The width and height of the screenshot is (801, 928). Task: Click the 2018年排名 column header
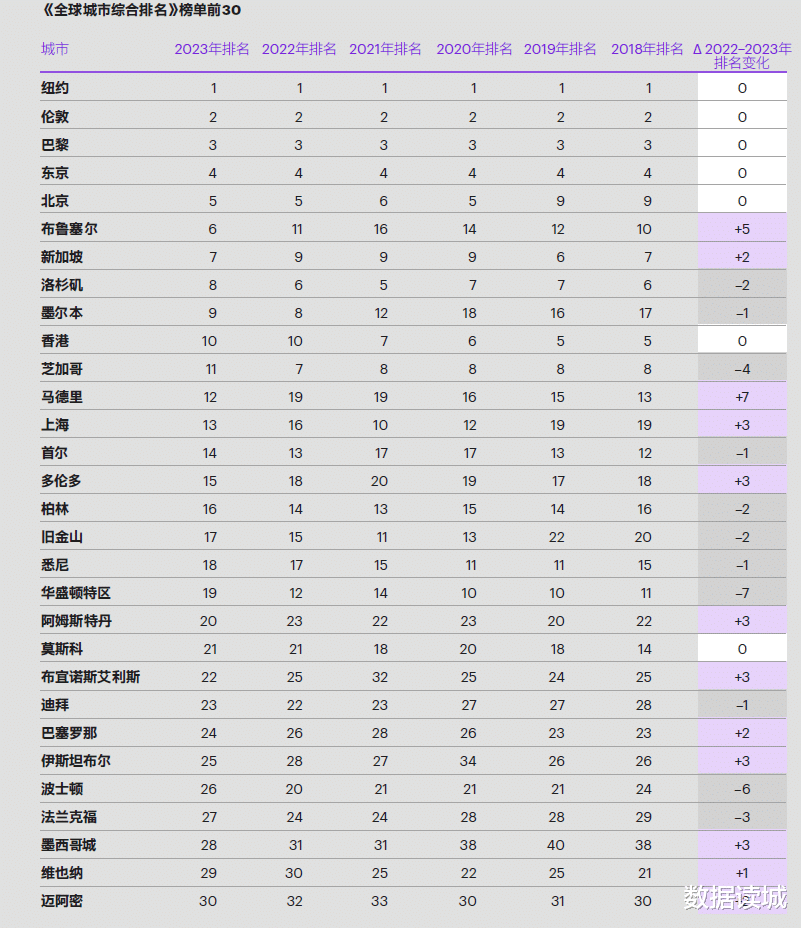pyautogui.click(x=647, y=49)
